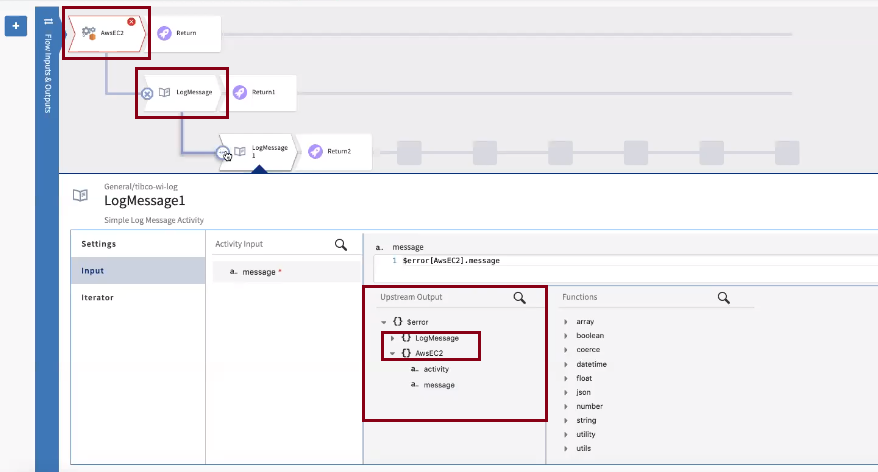Open search in Upstream Output
This screenshot has width=878, height=472.
pyautogui.click(x=520, y=298)
